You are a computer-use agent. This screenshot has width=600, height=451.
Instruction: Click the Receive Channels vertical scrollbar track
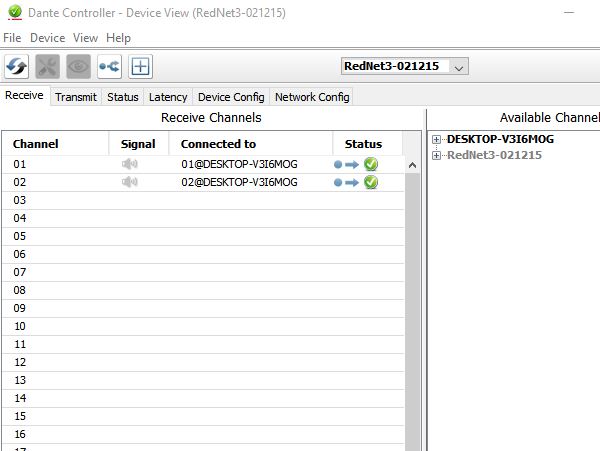pyautogui.click(x=412, y=312)
